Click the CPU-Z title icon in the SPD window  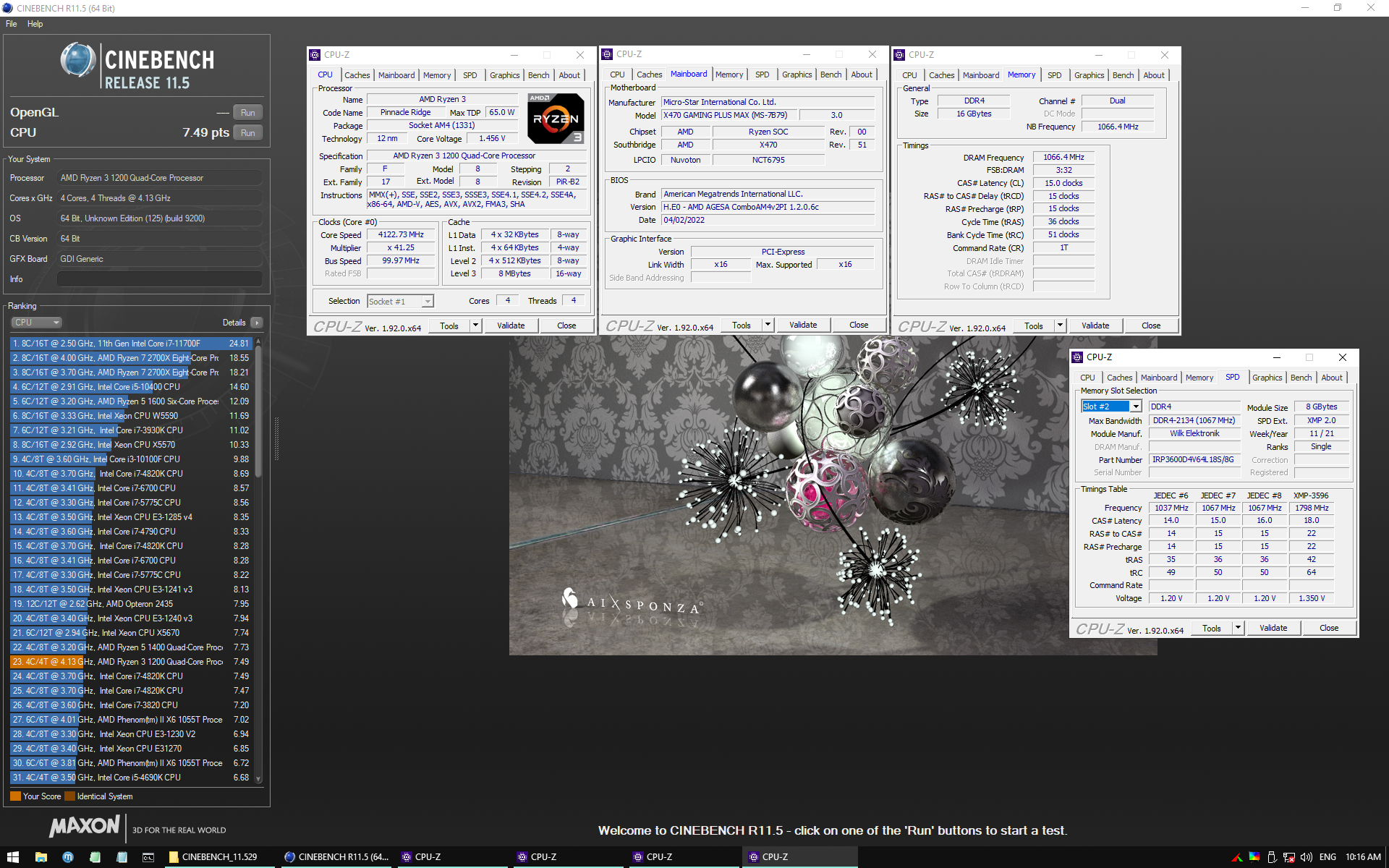pos(1077,357)
